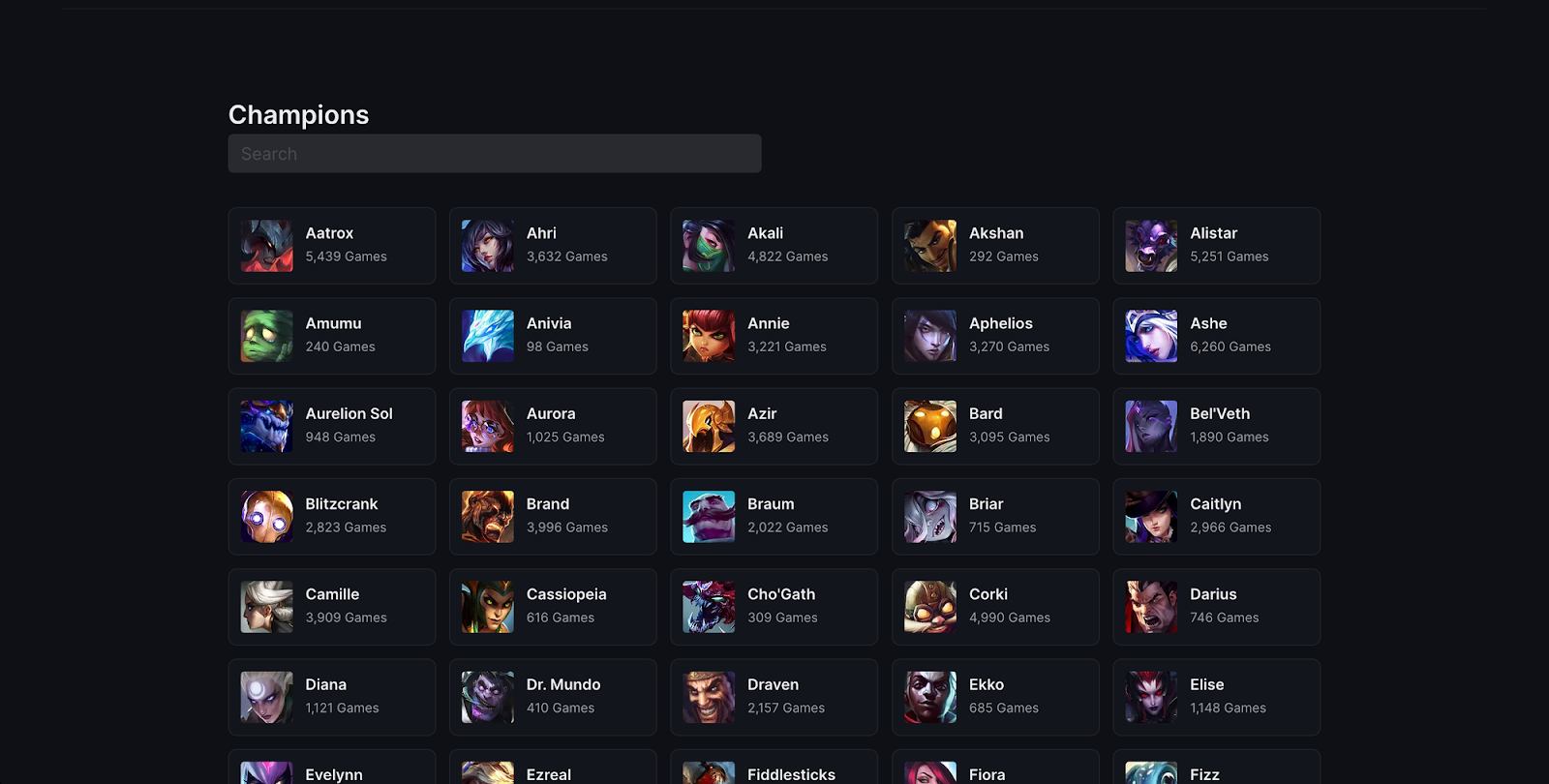
Task: Open the Cho'Gath champion card
Action: [774, 607]
